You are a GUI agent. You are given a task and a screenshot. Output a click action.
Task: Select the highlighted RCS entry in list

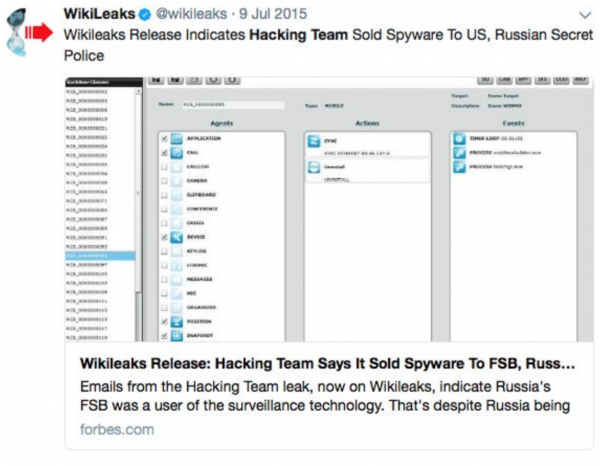(x=96, y=255)
